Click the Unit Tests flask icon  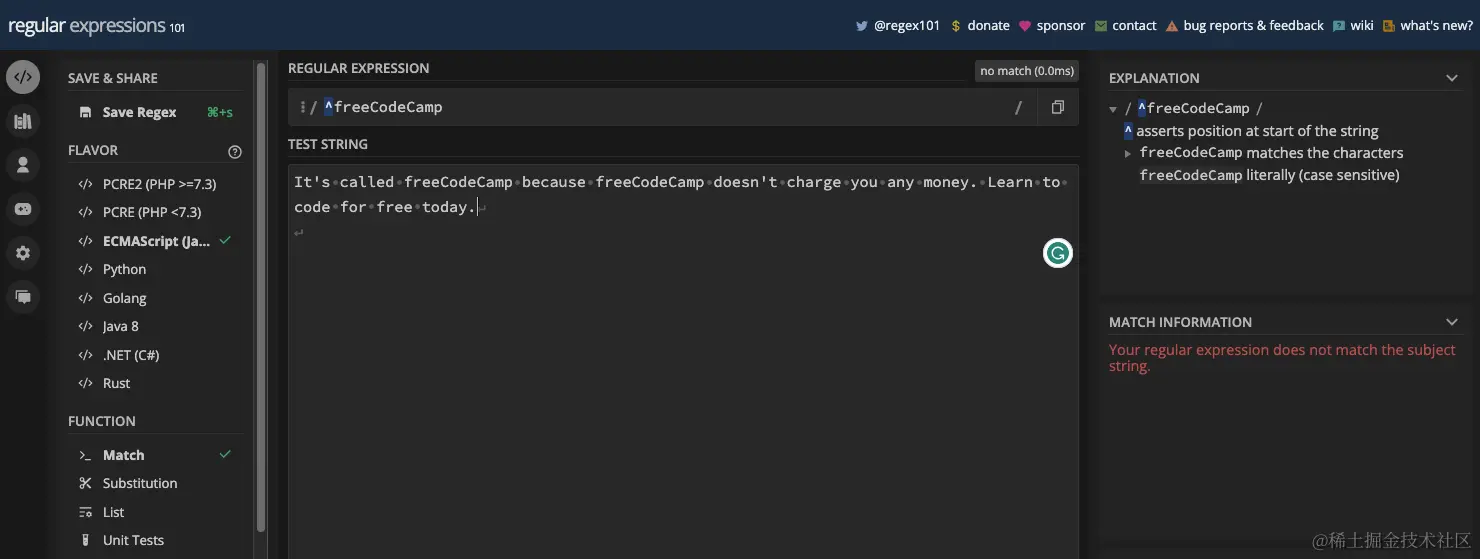[85, 540]
